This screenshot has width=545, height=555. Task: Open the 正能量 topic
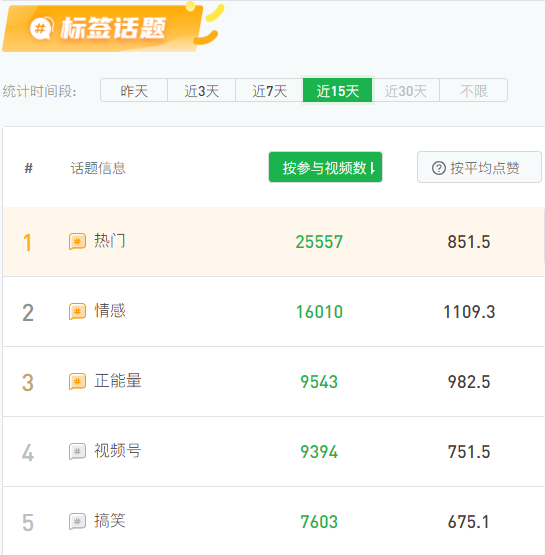click(118, 381)
